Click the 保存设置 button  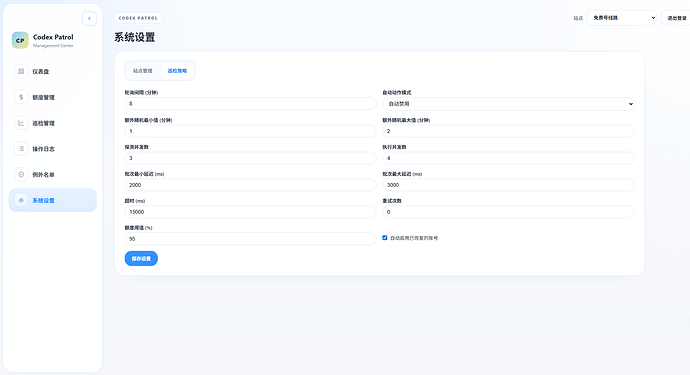click(141, 258)
